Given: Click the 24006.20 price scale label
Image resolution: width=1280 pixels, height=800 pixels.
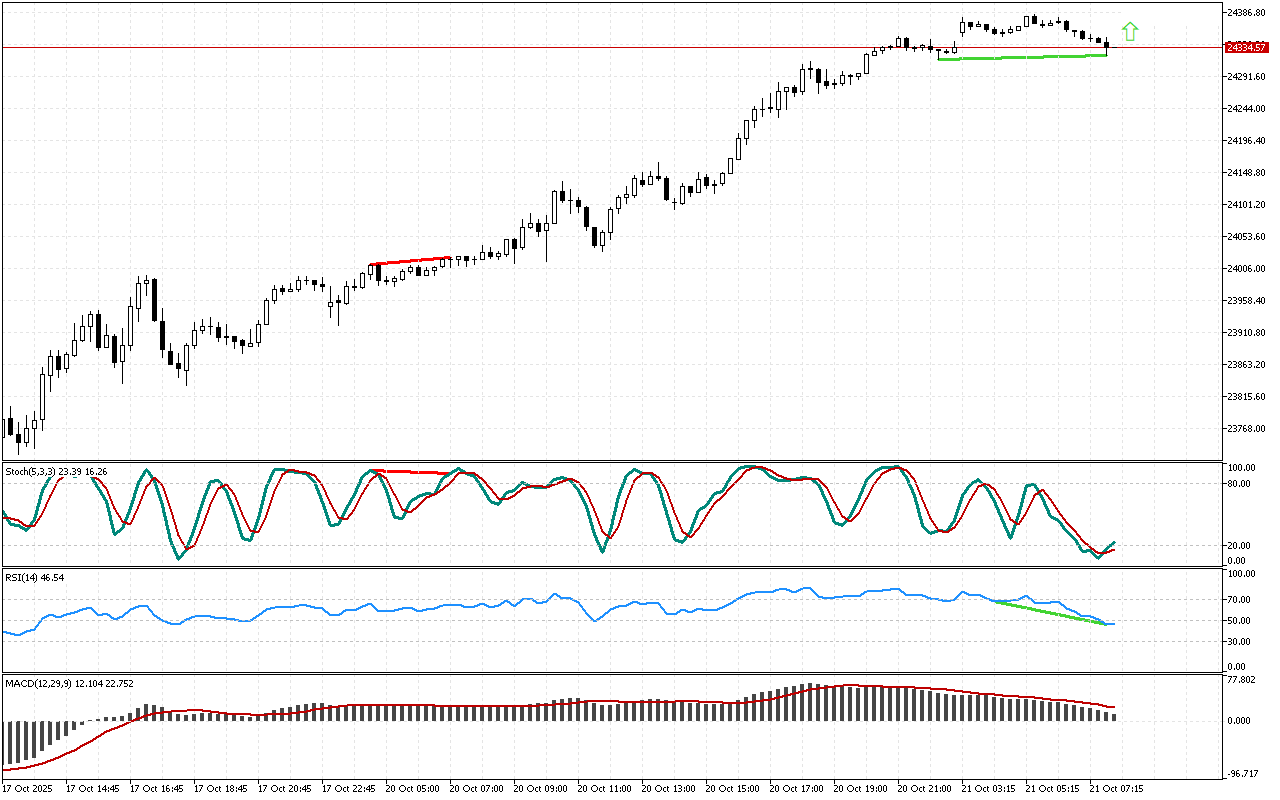Looking at the screenshot, I should tap(1246, 269).
